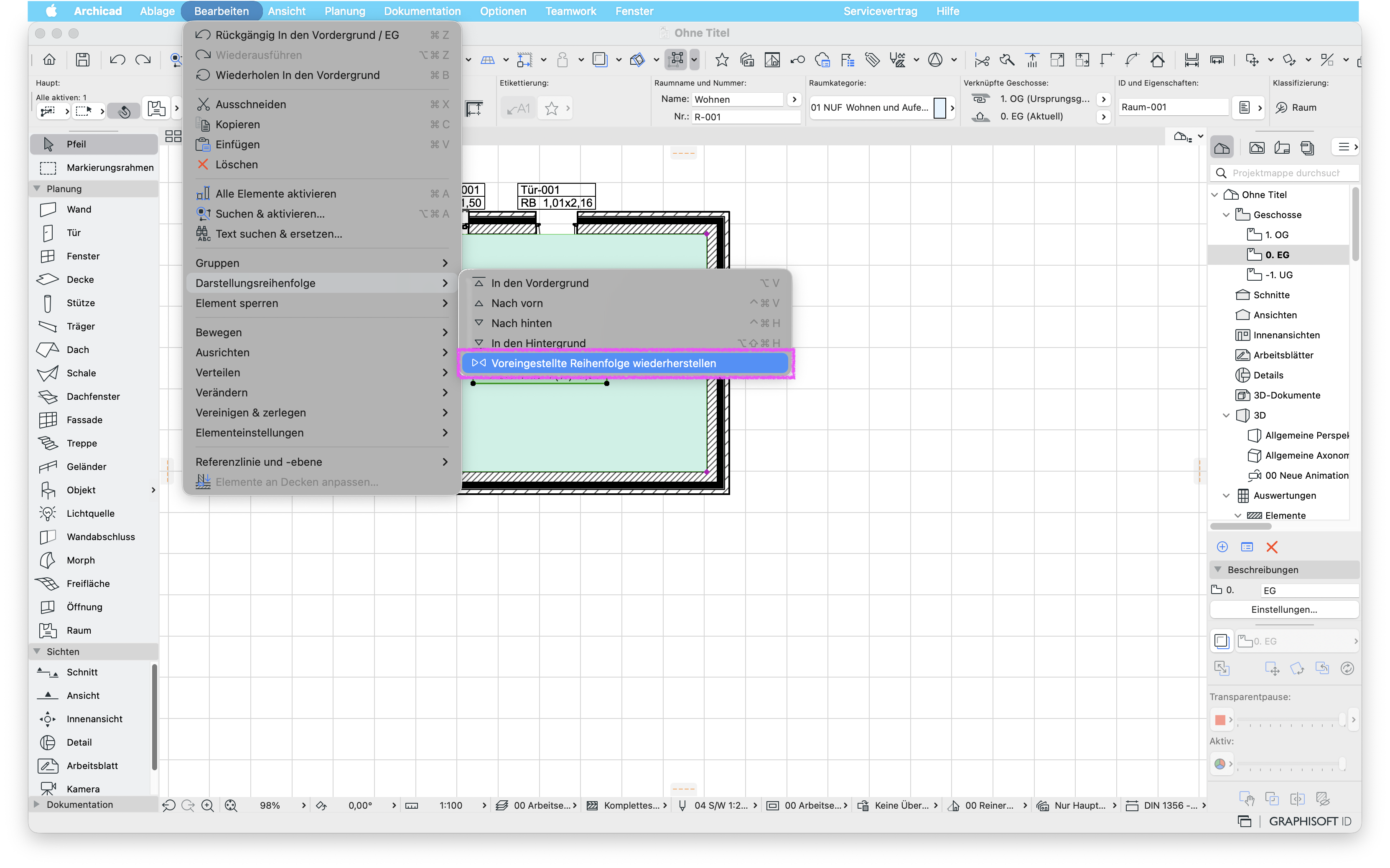Toggle the group suspend button in toolbar
The width and height of the screenshot is (1390, 868).
pyautogui.click(x=676, y=60)
